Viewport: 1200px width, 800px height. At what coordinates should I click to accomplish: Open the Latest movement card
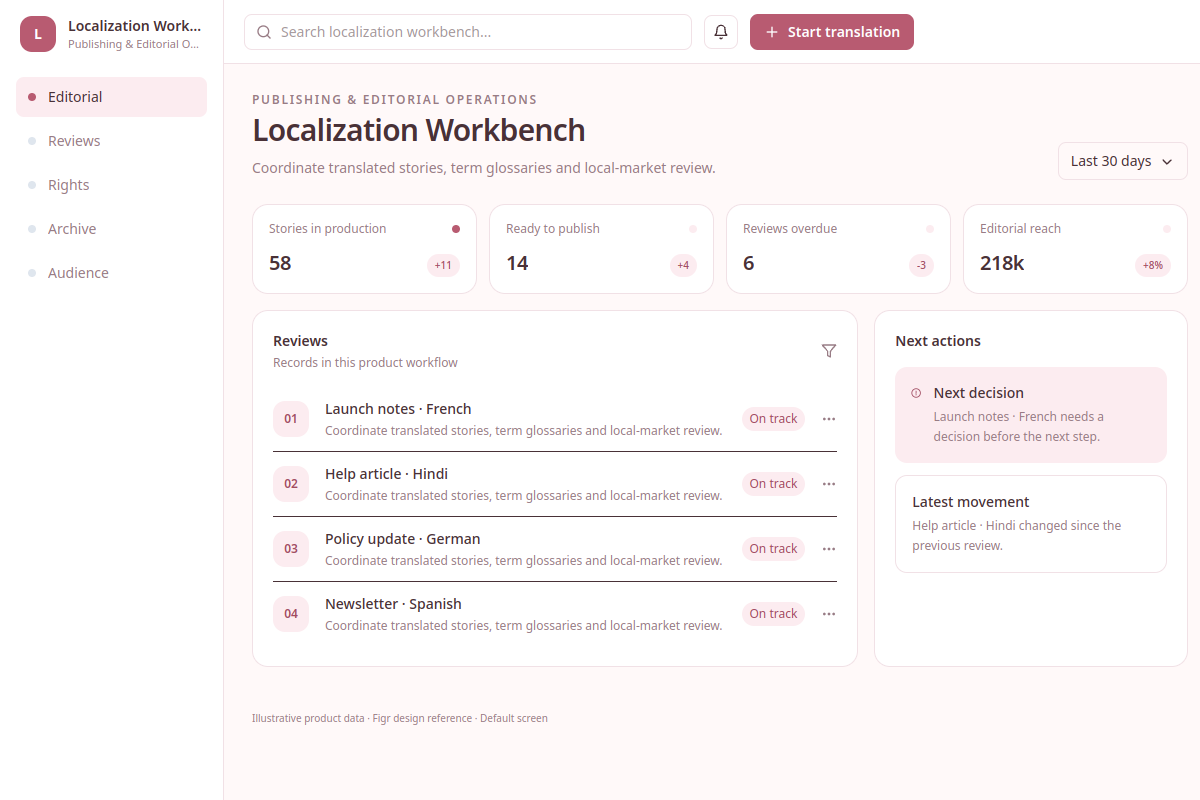pos(1031,524)
